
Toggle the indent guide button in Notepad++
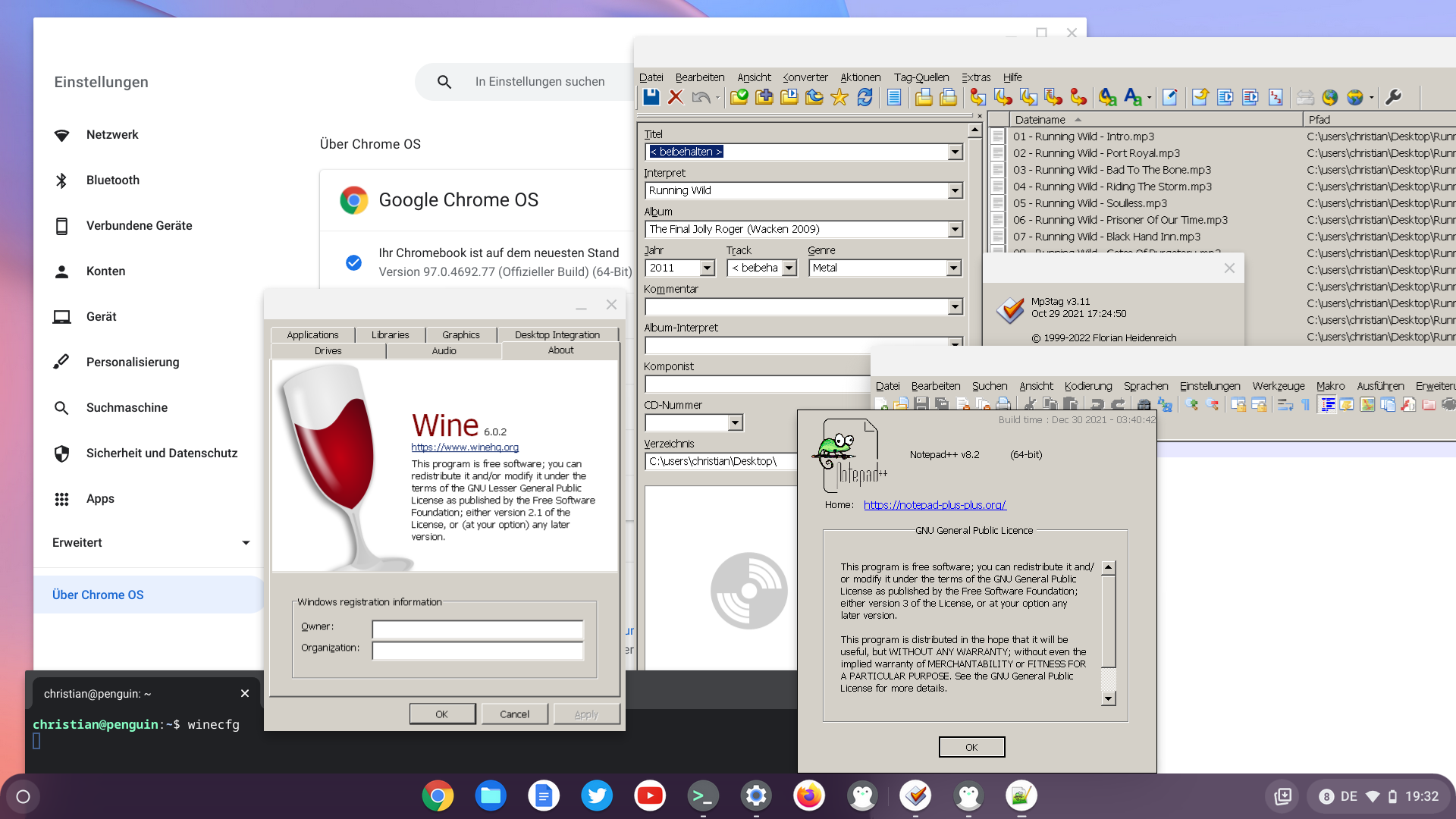[x=1327, y=405]
